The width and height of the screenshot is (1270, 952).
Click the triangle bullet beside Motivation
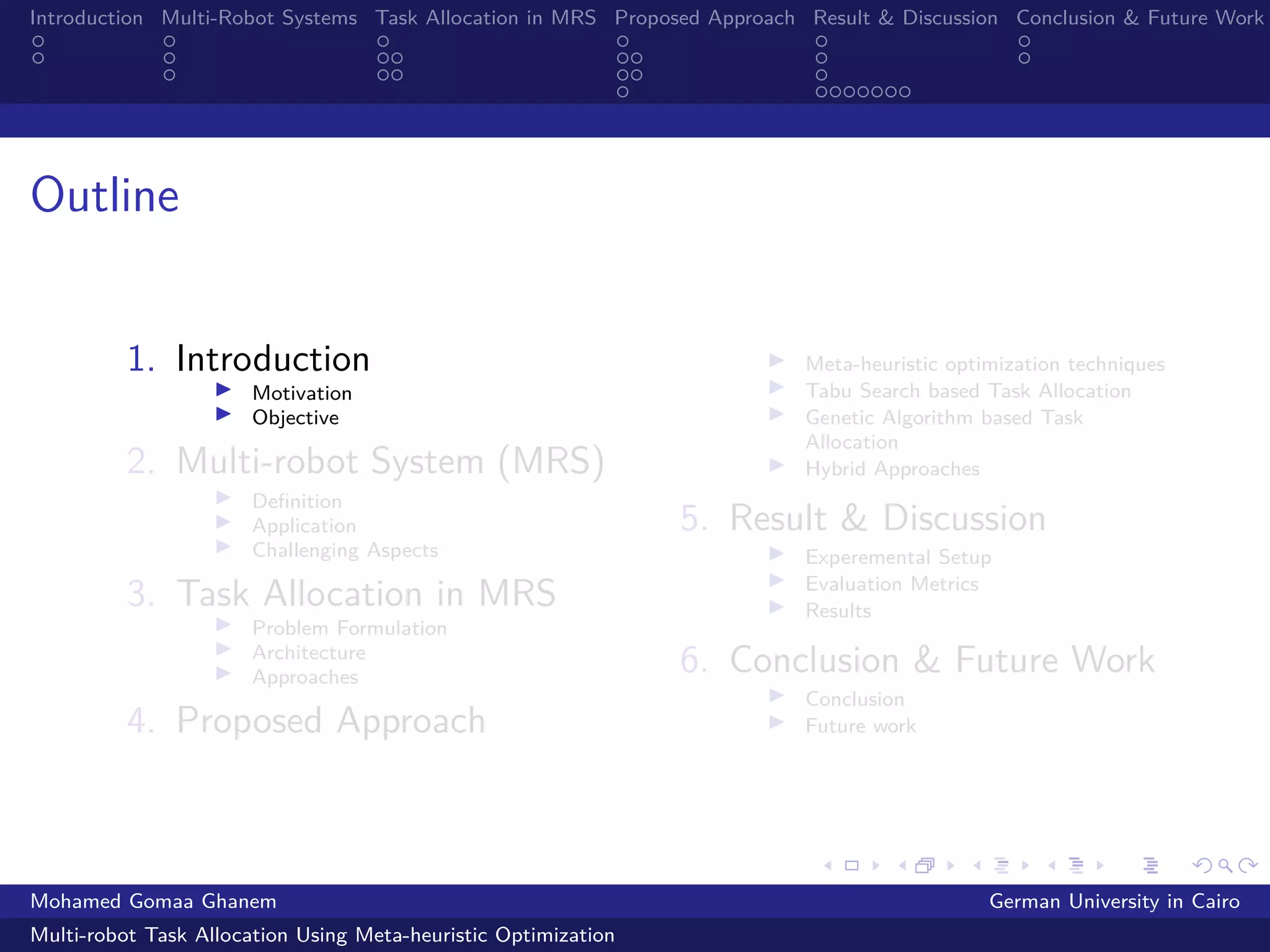[223, 390]
